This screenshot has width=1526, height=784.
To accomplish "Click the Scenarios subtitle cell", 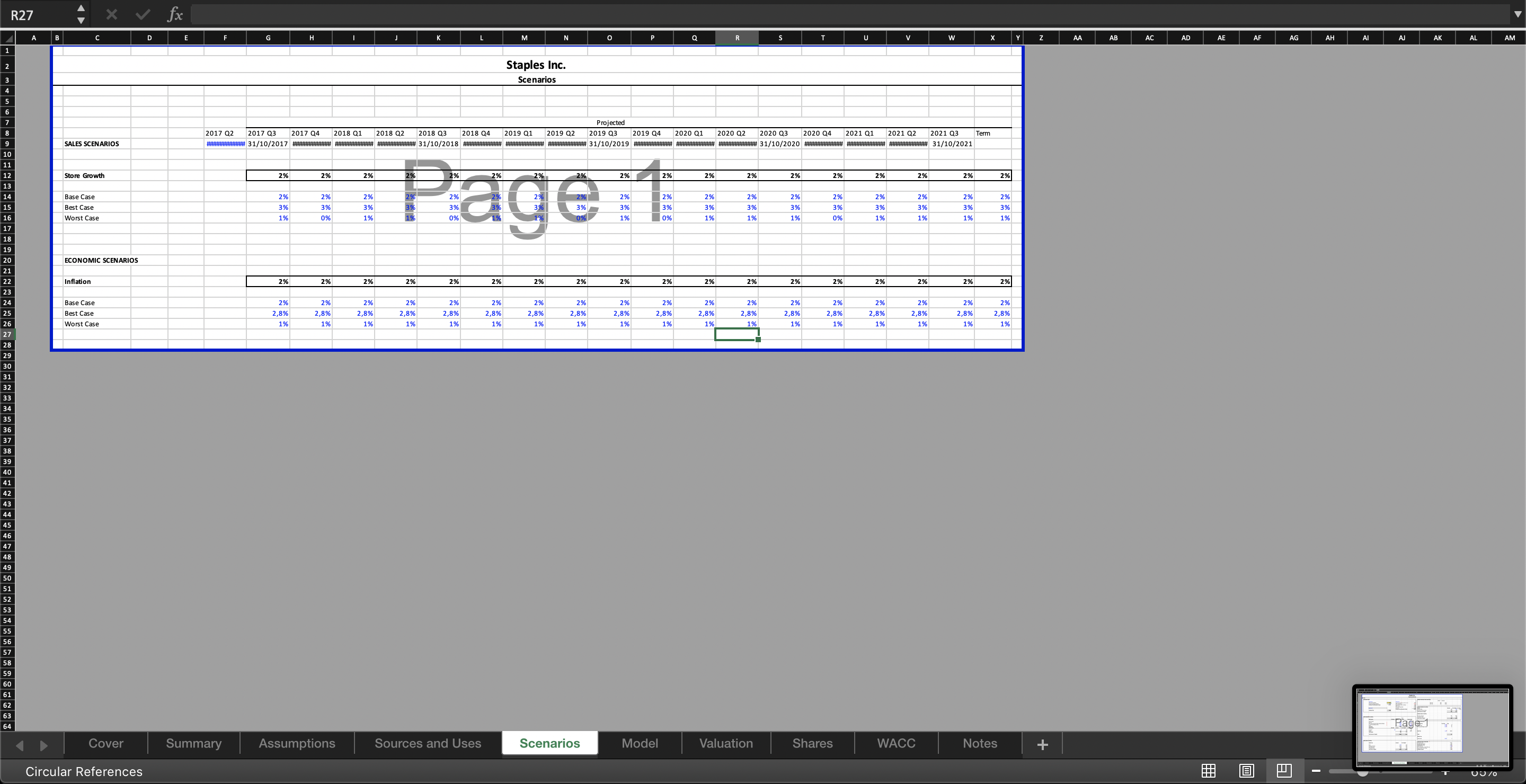I will [x=537, y=79].
